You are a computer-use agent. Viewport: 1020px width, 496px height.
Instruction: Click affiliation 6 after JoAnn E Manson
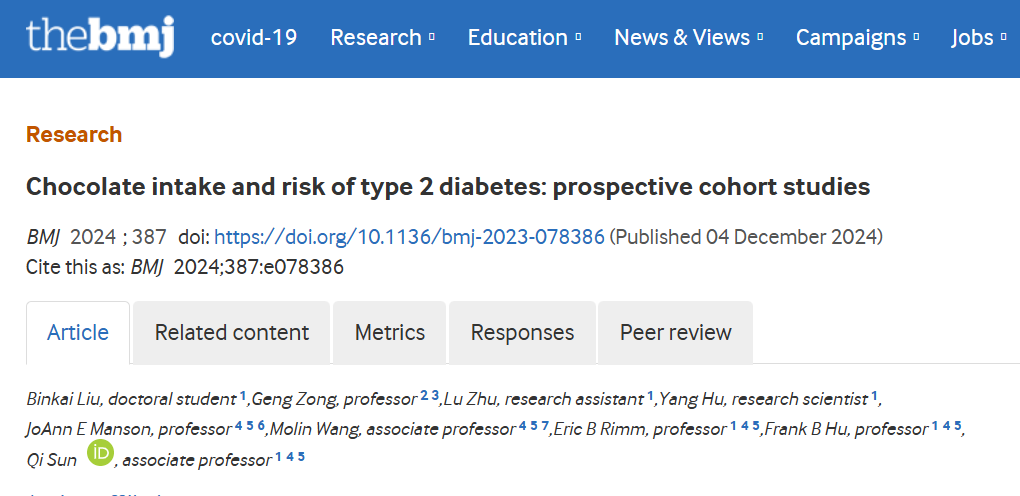pyautogui.click(x=261, y=426)
